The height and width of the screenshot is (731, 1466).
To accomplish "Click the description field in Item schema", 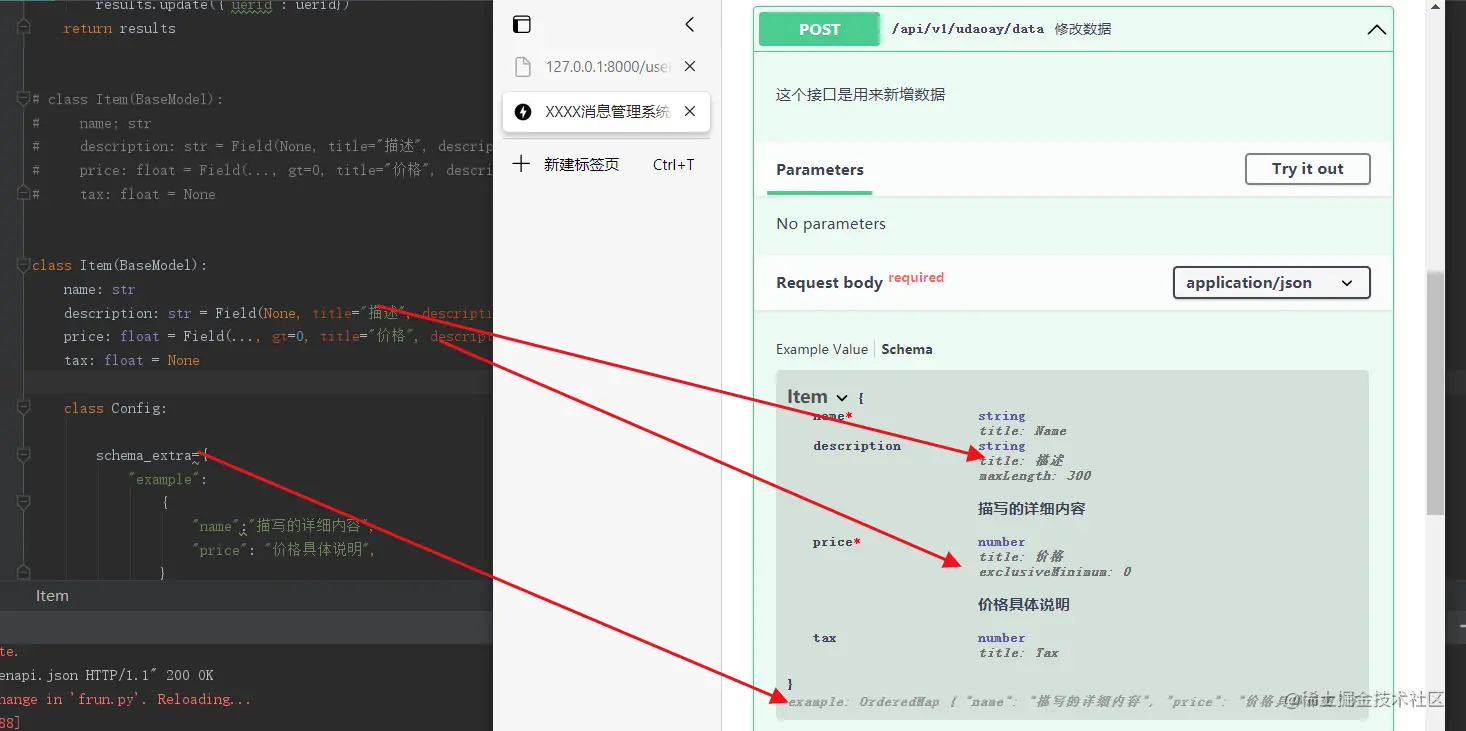I will 857,446.
